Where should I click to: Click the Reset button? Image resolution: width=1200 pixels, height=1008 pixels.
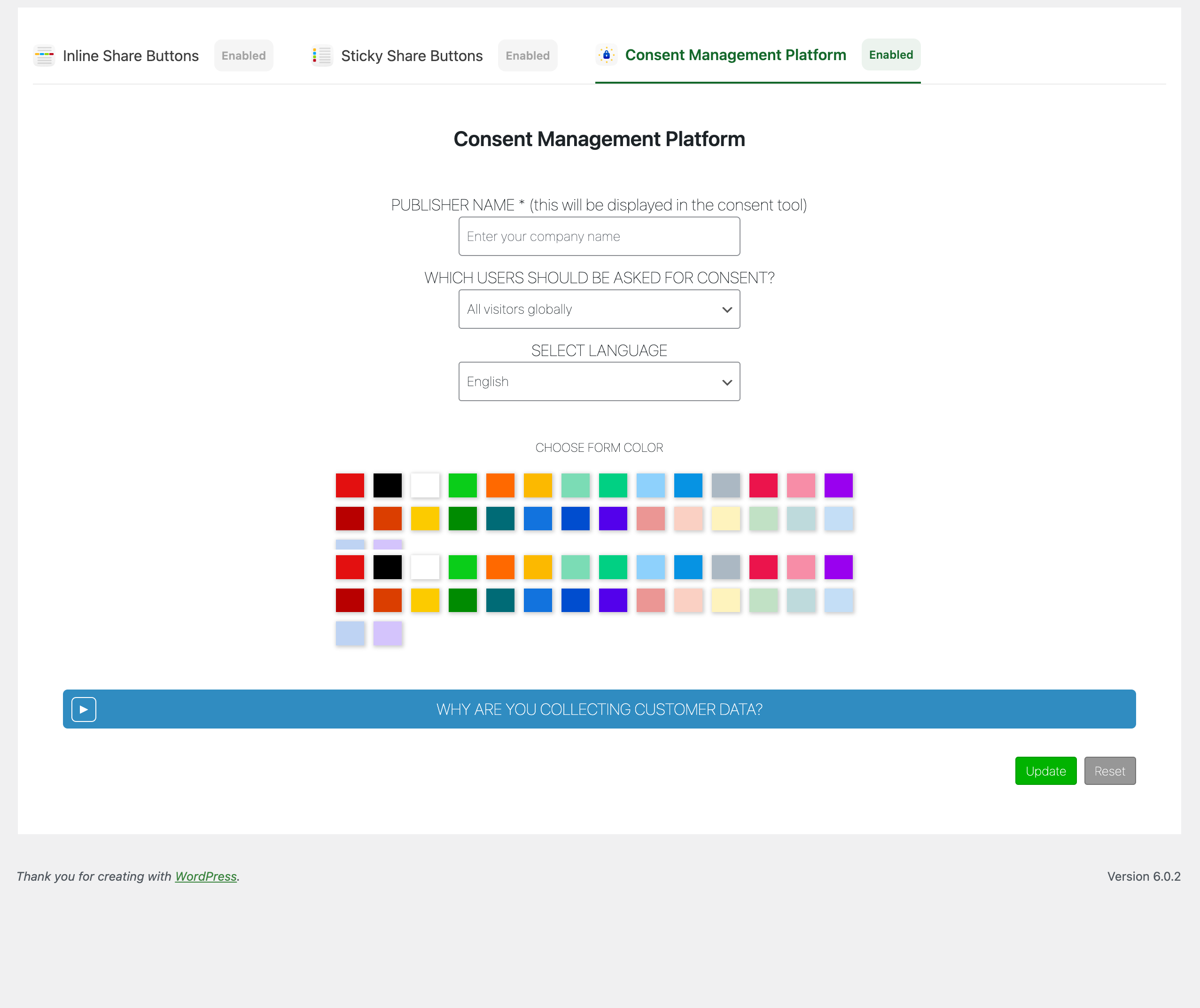pos(1108,770)
